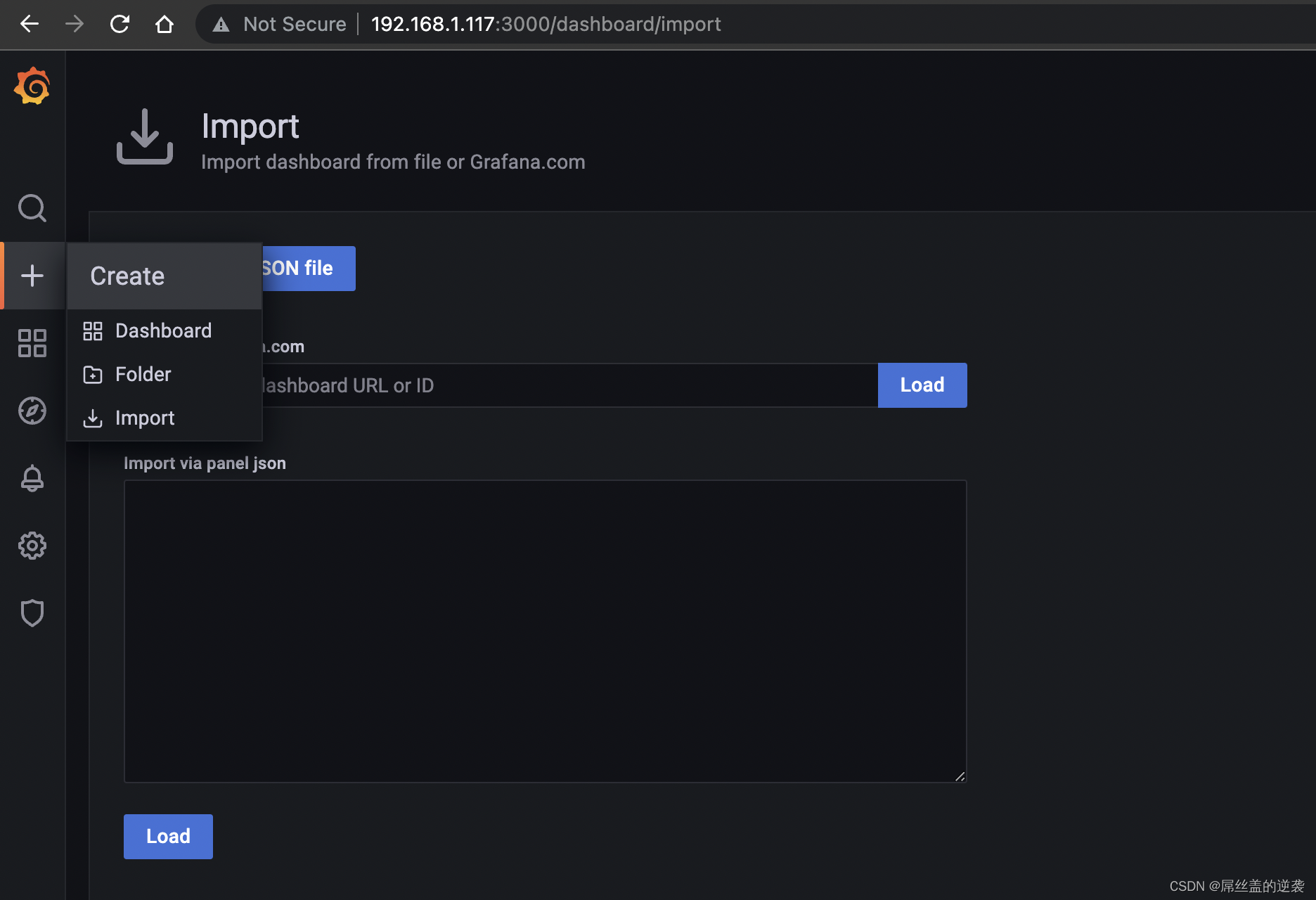
Task: Open the Explore compass icon
Action: point(32,411)
